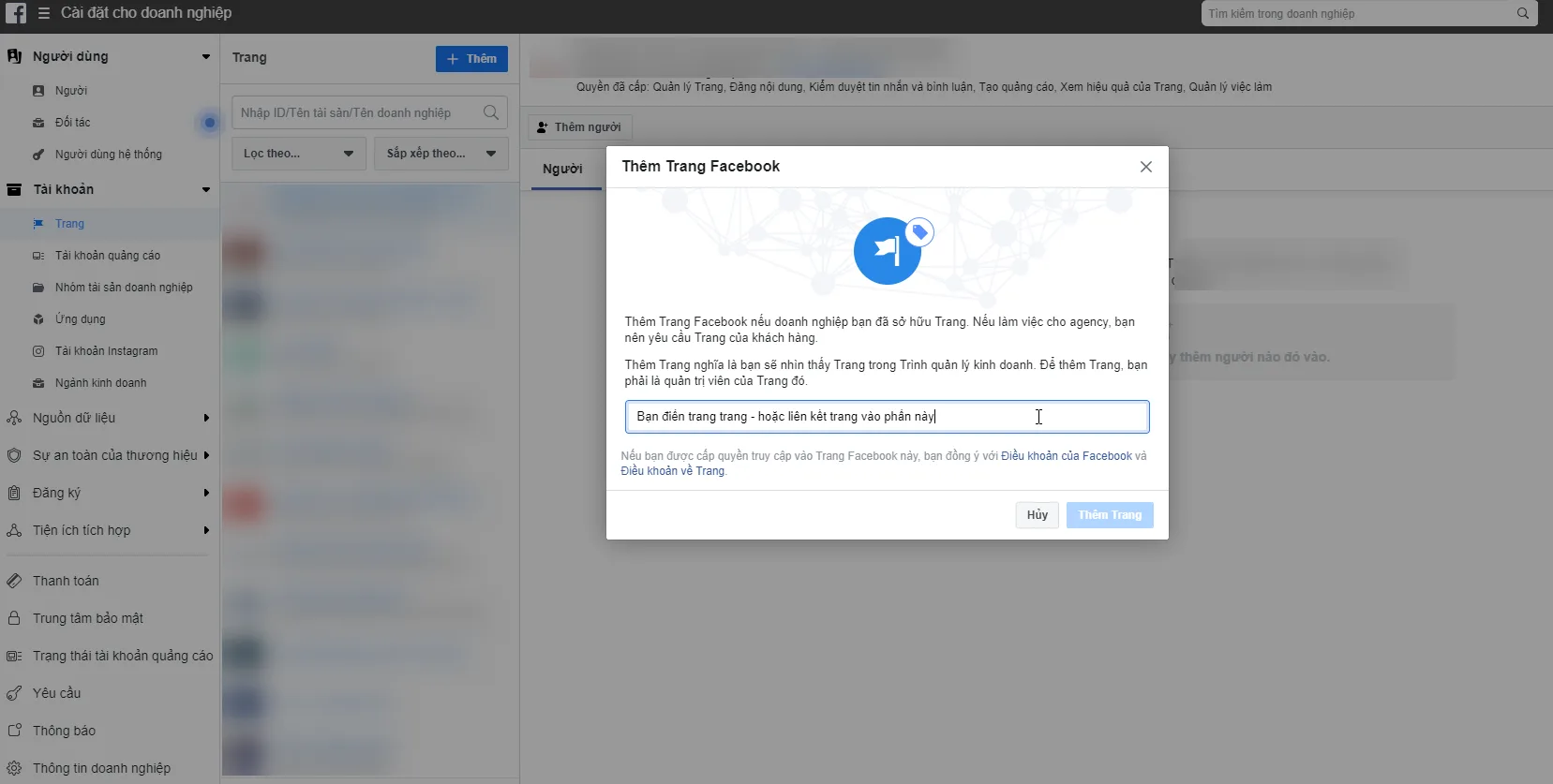The image size is (1553, 784).
Task: Open Người in the sidebar
Action: 71,91
